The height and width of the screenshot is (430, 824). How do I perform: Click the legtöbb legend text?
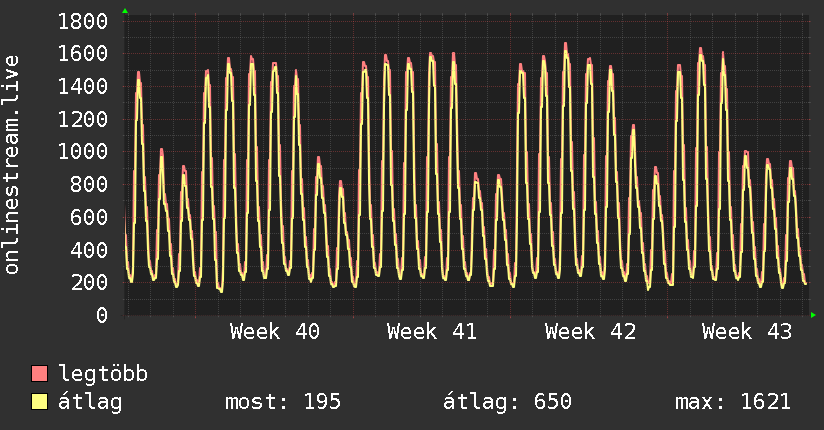click(104, 374)
